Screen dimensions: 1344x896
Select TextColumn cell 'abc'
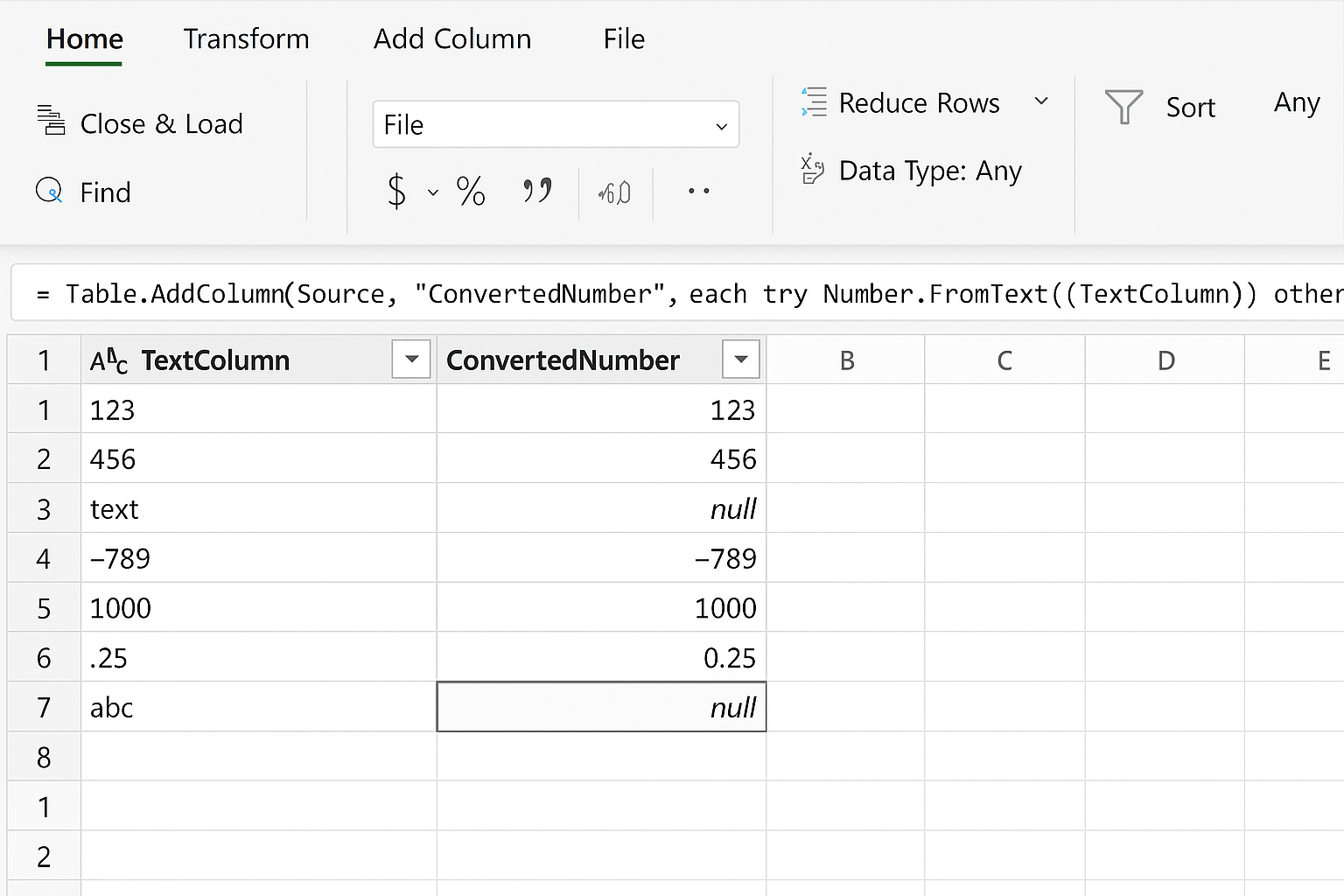[x=259, y=707]
